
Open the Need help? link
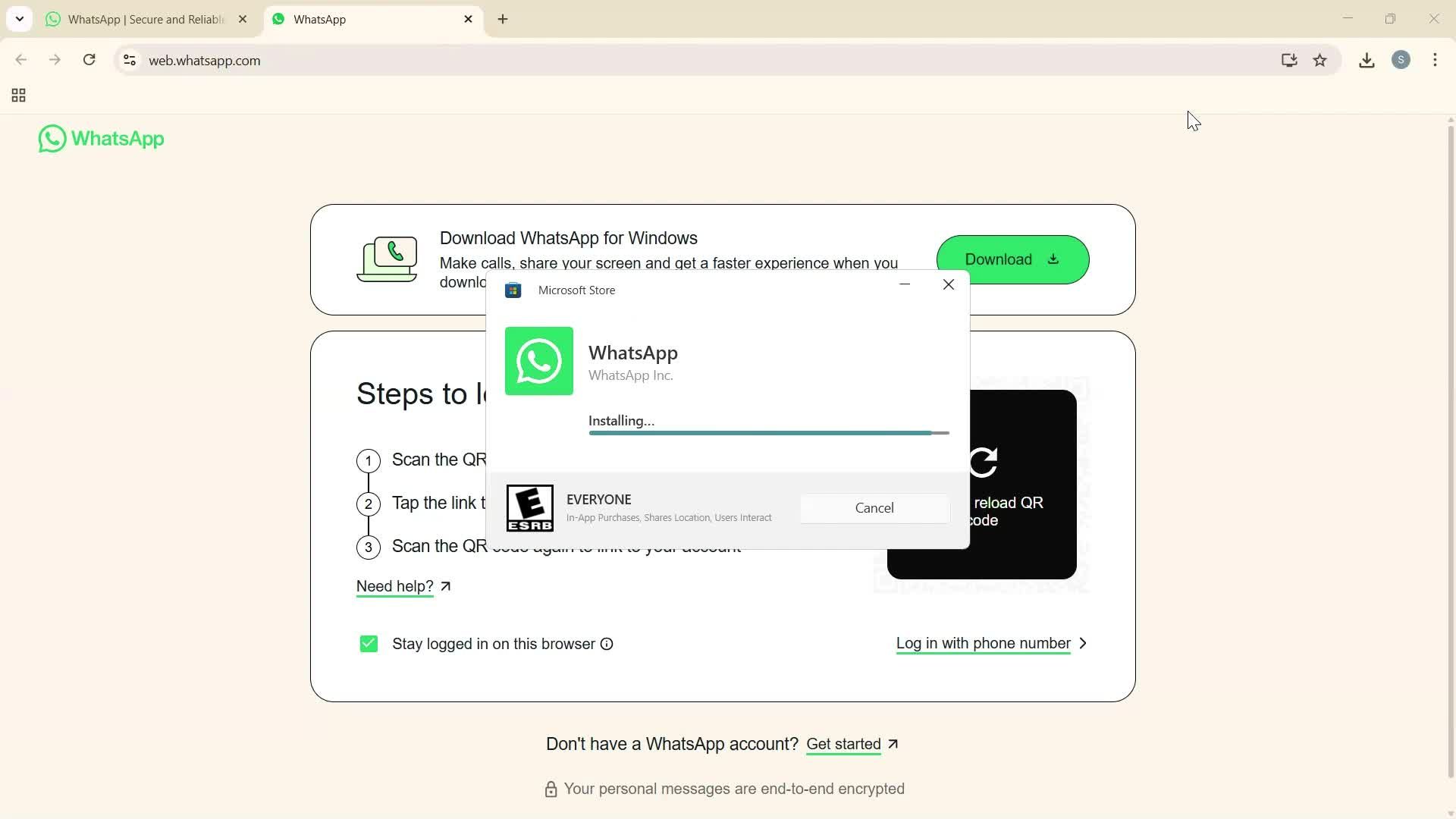click(x=394, y=585)
